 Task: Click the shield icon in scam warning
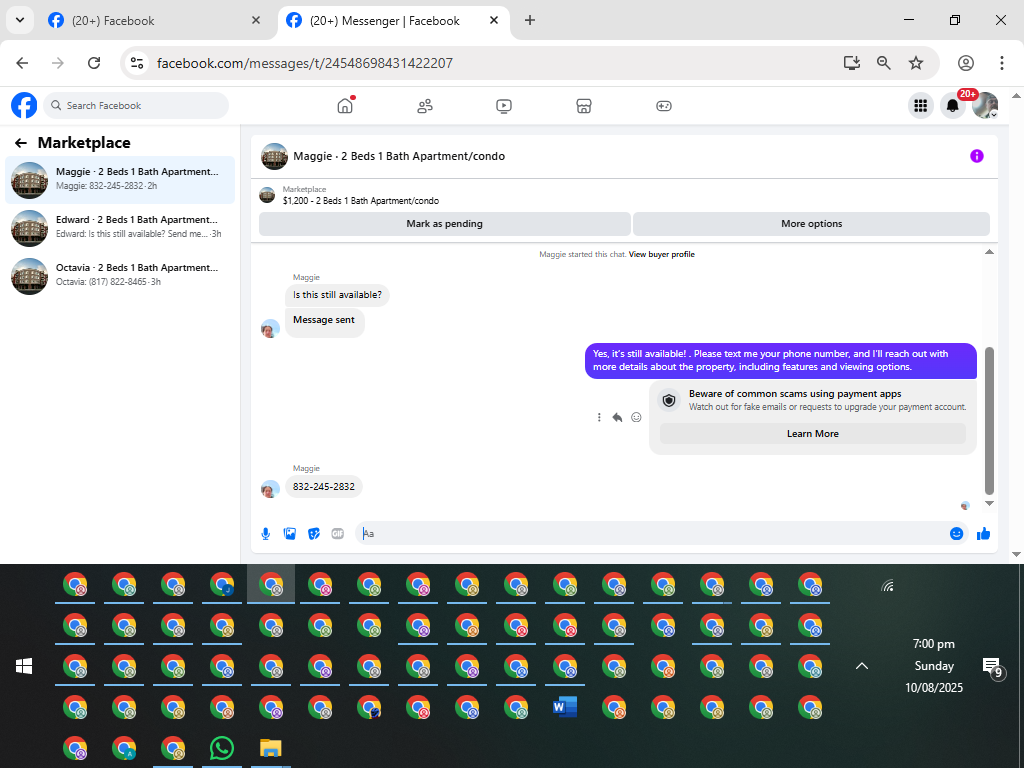[669, 400]
